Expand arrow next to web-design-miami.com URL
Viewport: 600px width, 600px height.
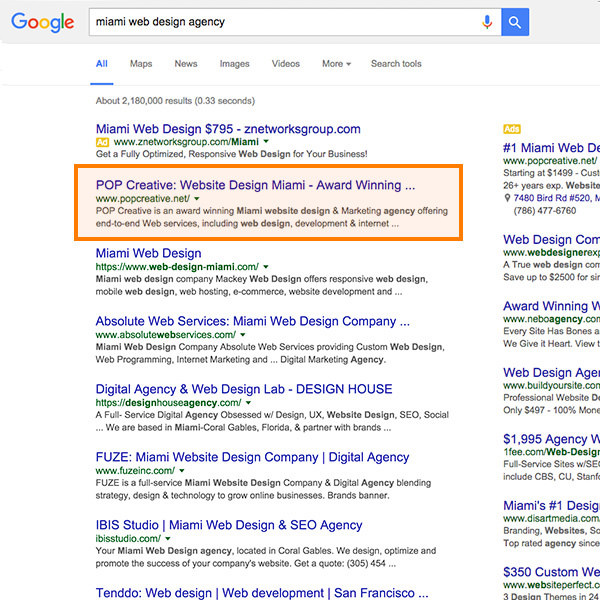pyautogui.click(x=266, y=267)
